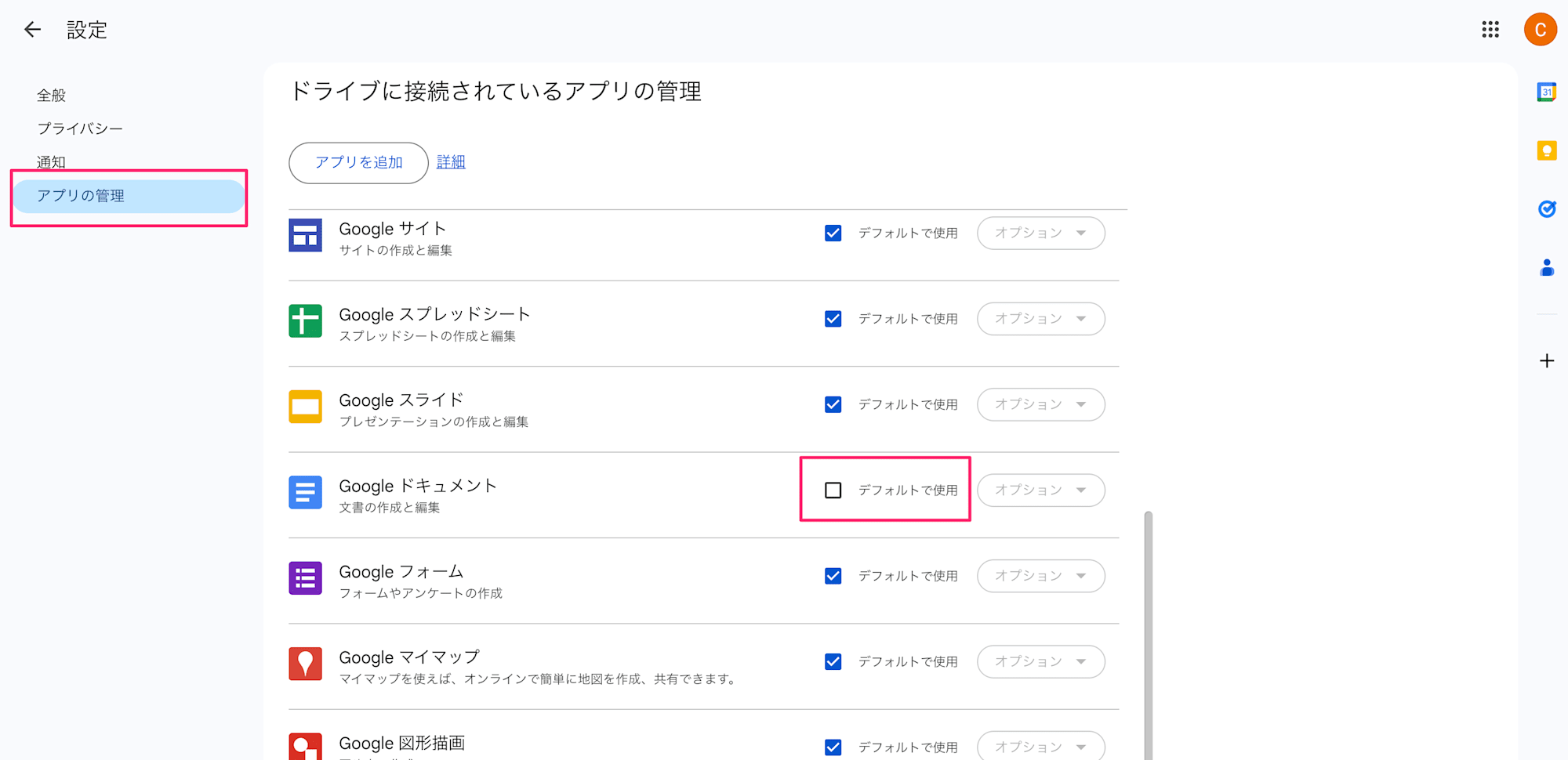Open the Google apps launcher grid

(1489, 29)
